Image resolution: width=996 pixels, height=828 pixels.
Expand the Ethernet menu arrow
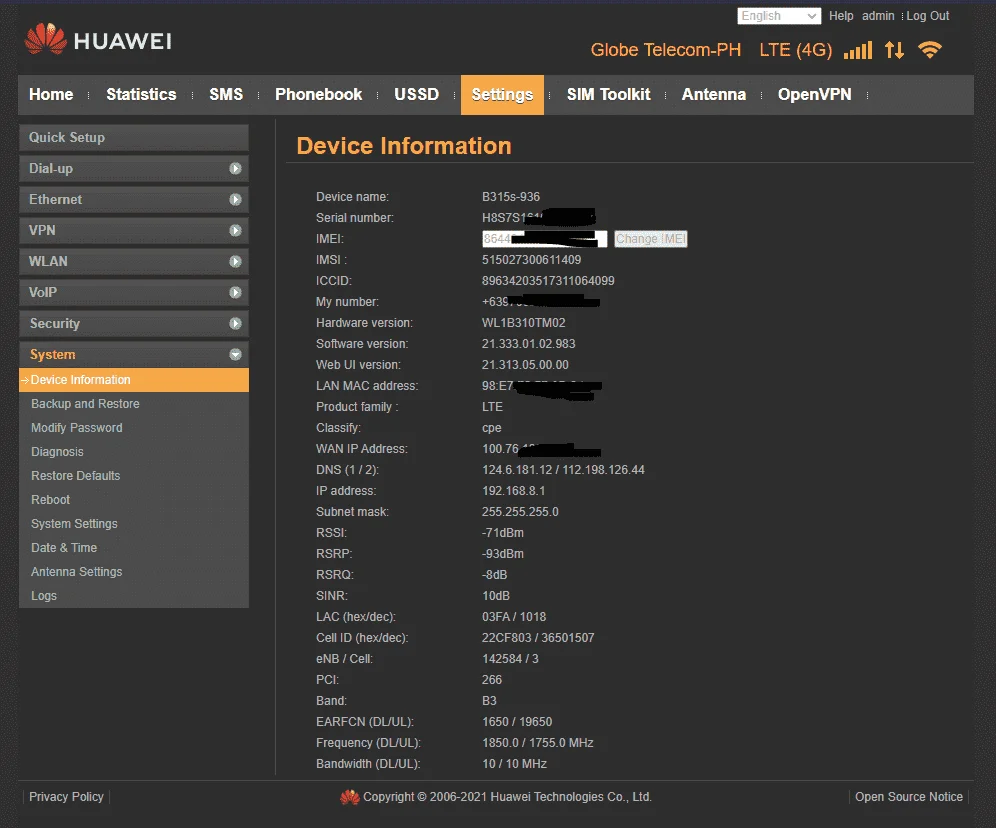[x=235, y=199]
